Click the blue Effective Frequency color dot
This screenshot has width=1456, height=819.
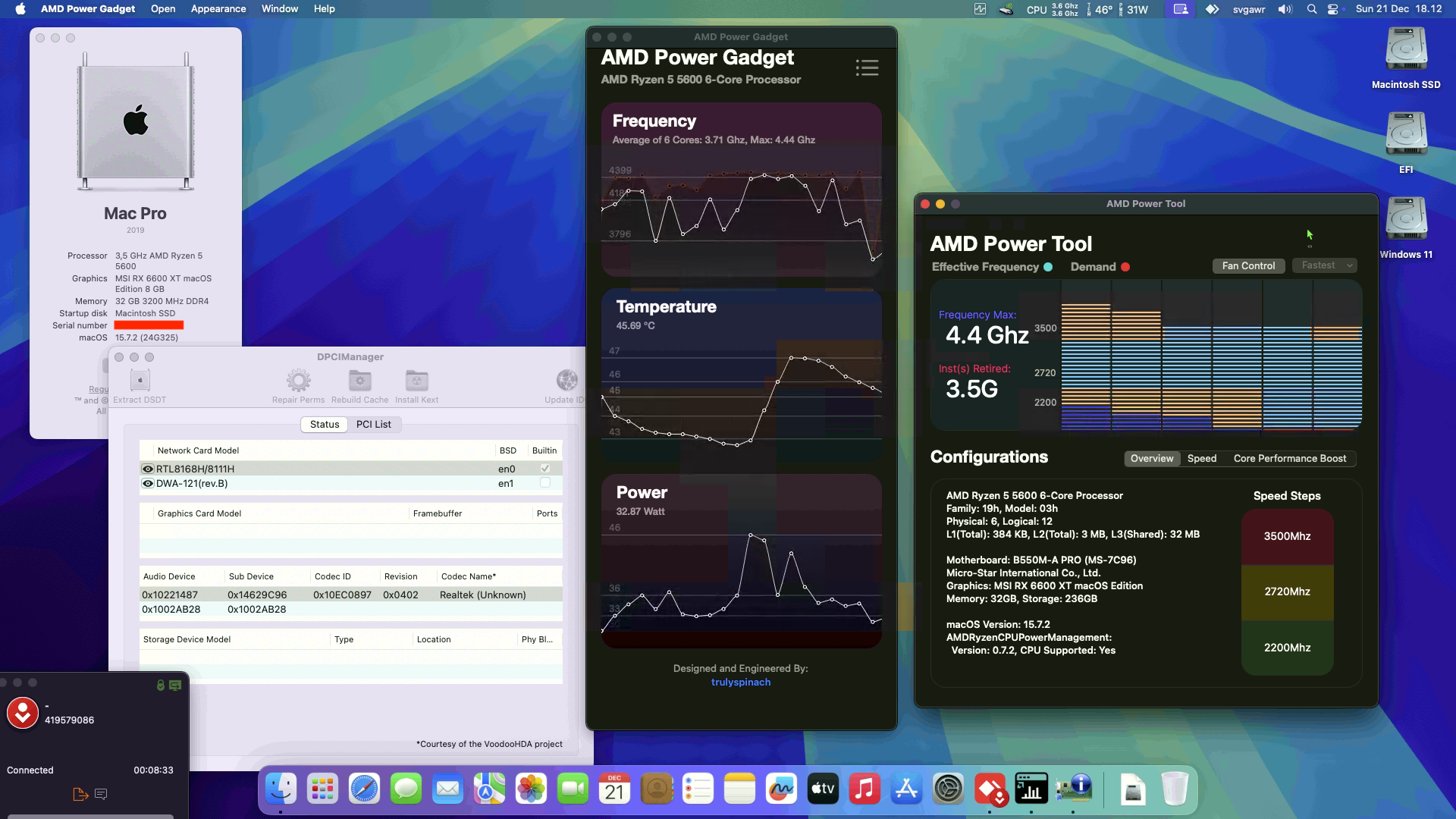1048,267
